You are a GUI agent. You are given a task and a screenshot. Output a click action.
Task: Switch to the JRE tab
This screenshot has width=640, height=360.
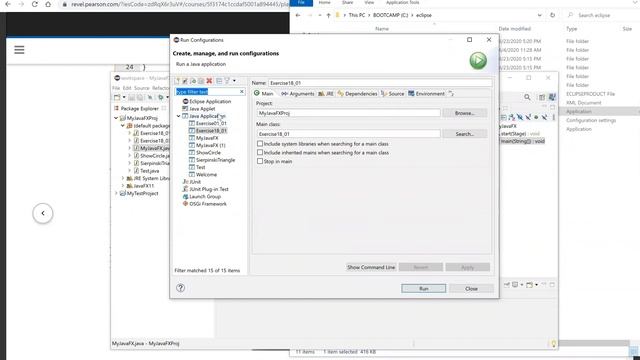[x=326, y=93]
